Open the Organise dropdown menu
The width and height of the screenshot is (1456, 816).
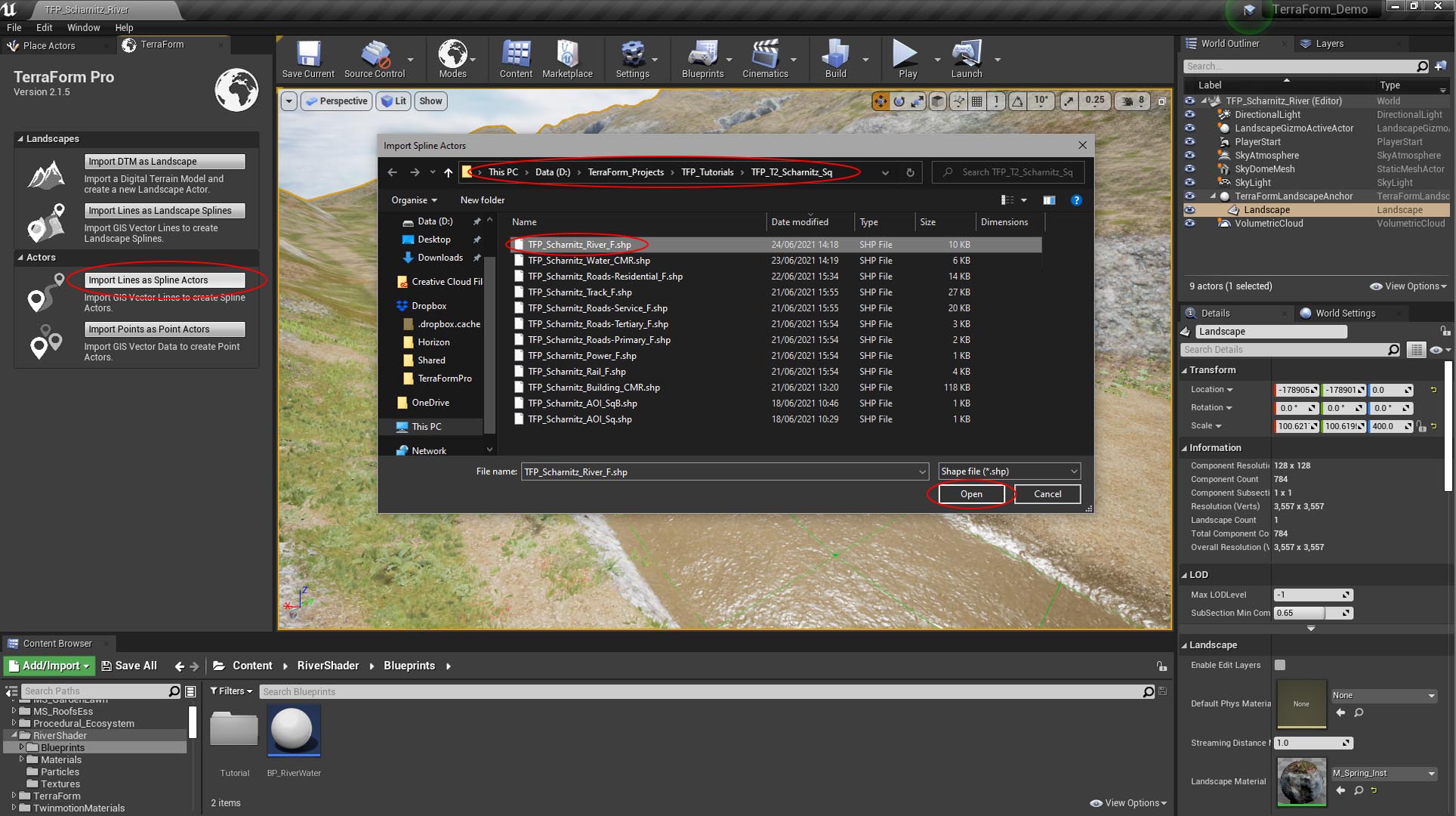pyautogui.click(x=414, y=200)
